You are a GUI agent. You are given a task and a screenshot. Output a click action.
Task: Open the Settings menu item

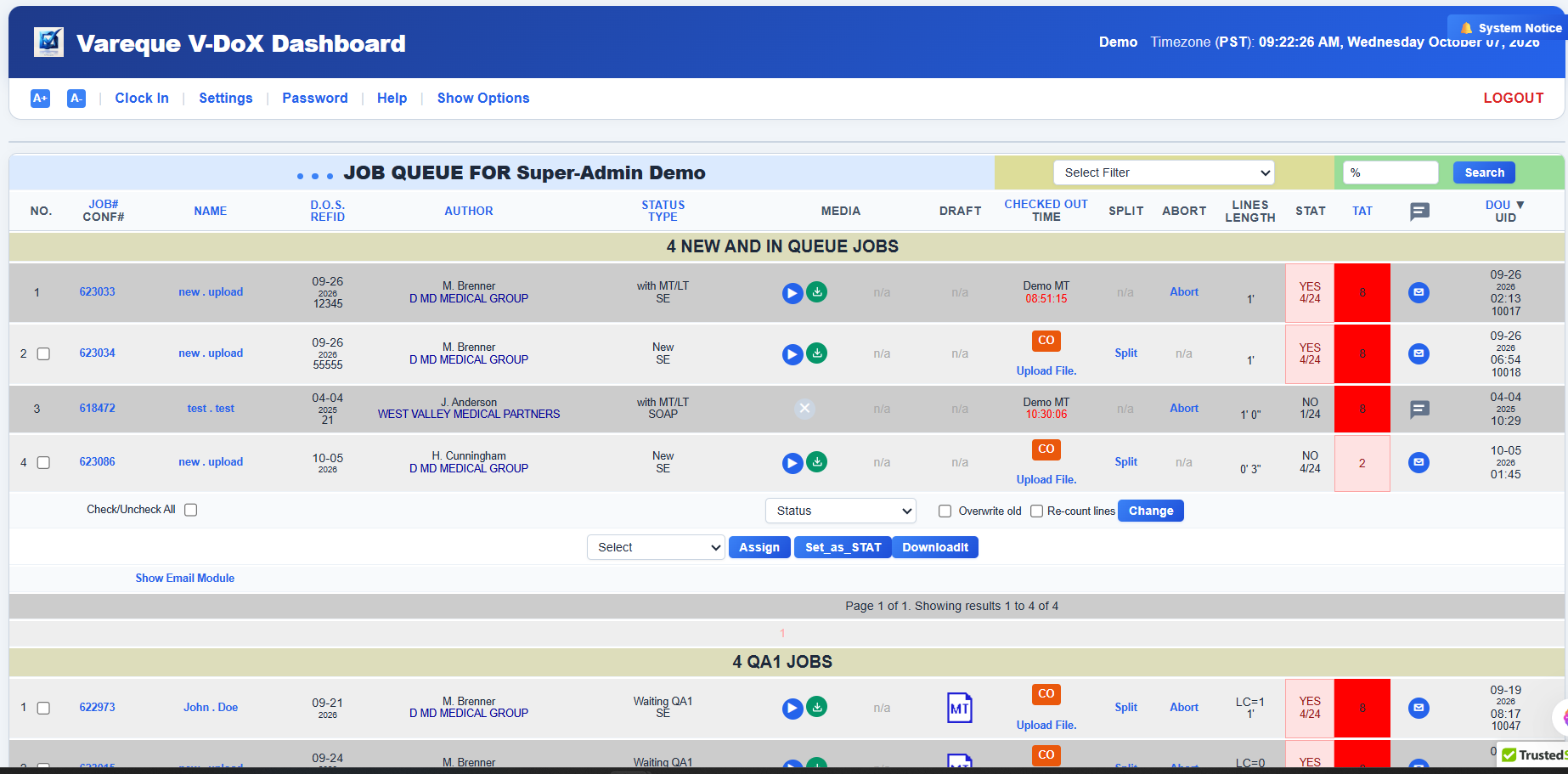pyautogui.click(x=226, y=99)
